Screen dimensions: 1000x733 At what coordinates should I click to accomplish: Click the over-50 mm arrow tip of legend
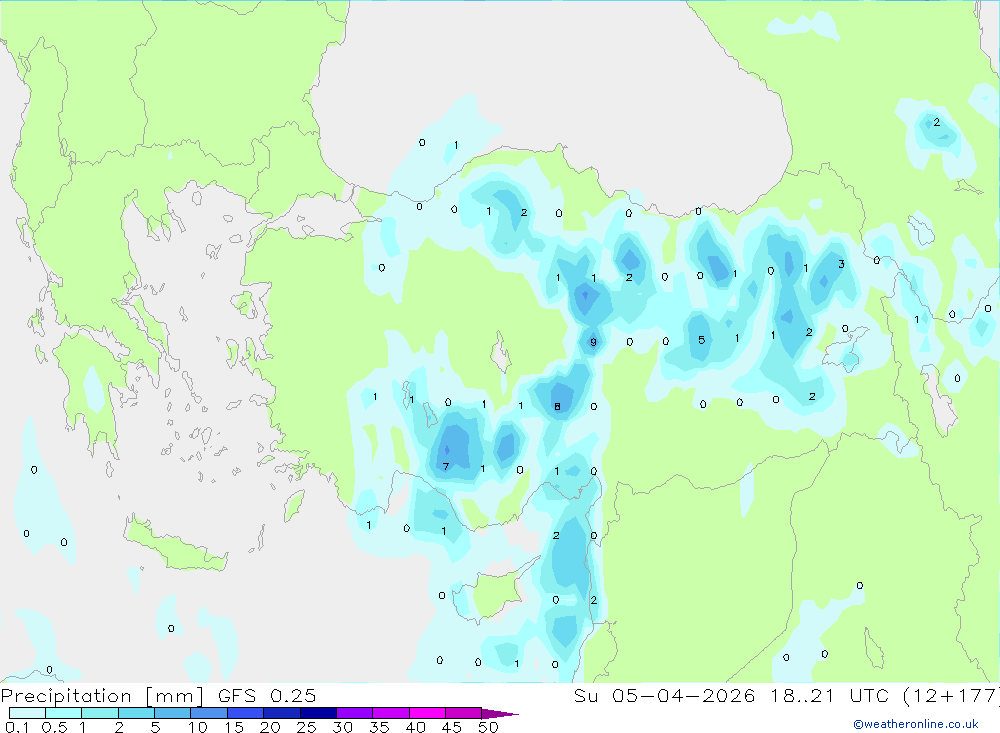pyautogui.click(x=499, y=714)
